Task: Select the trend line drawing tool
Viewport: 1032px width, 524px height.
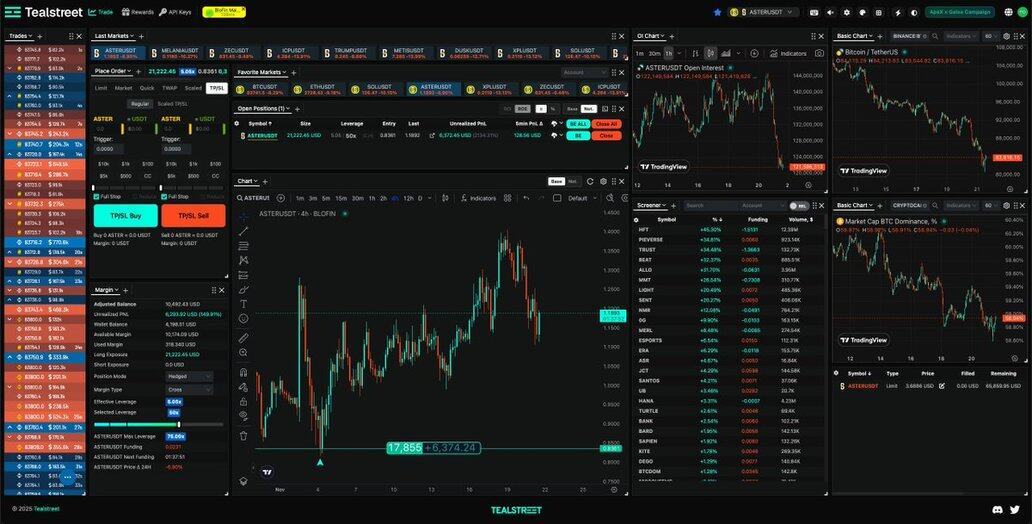Action: pyautogui.click(x=243, y=231)
